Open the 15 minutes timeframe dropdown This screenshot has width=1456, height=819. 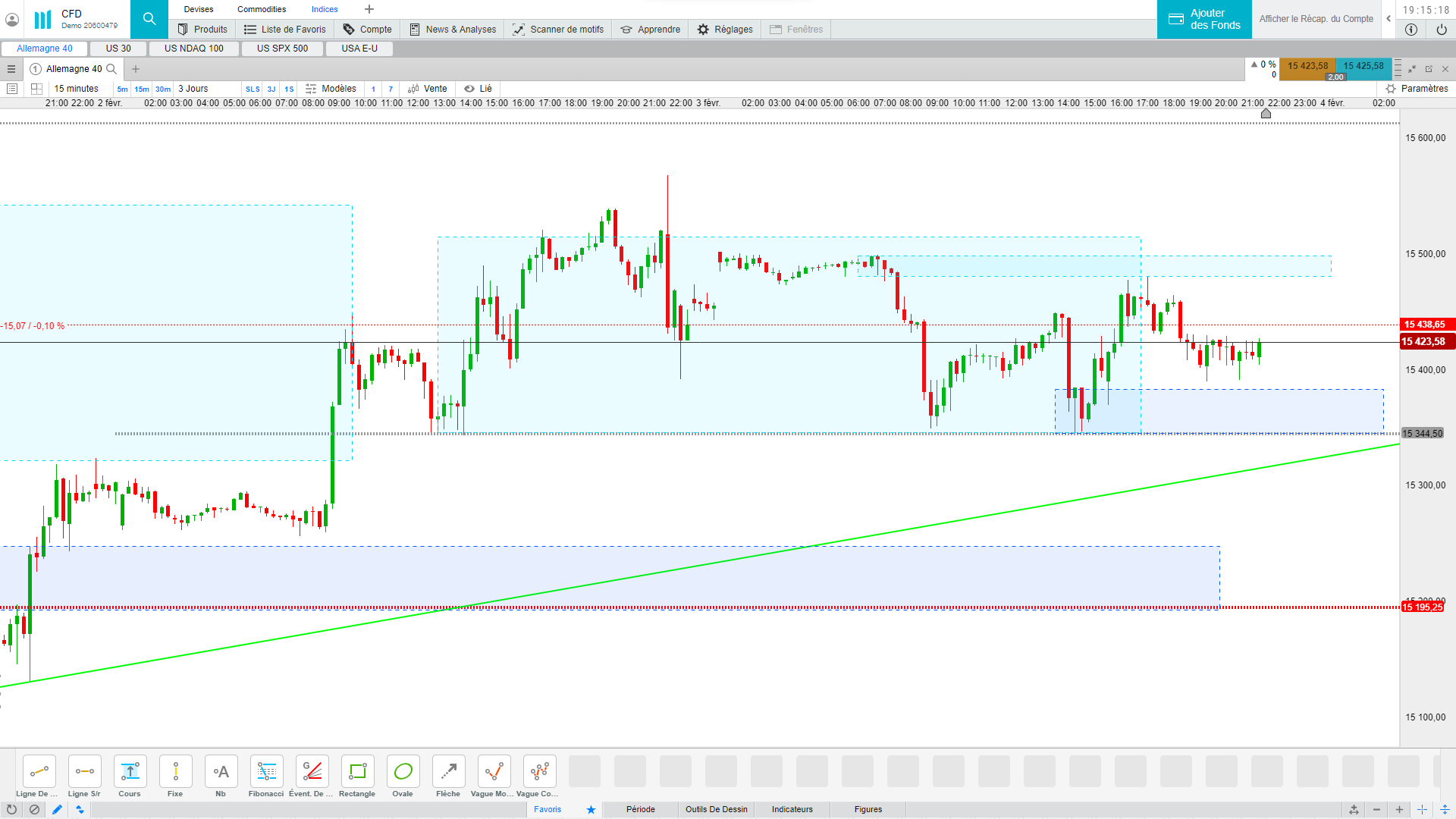77,89
